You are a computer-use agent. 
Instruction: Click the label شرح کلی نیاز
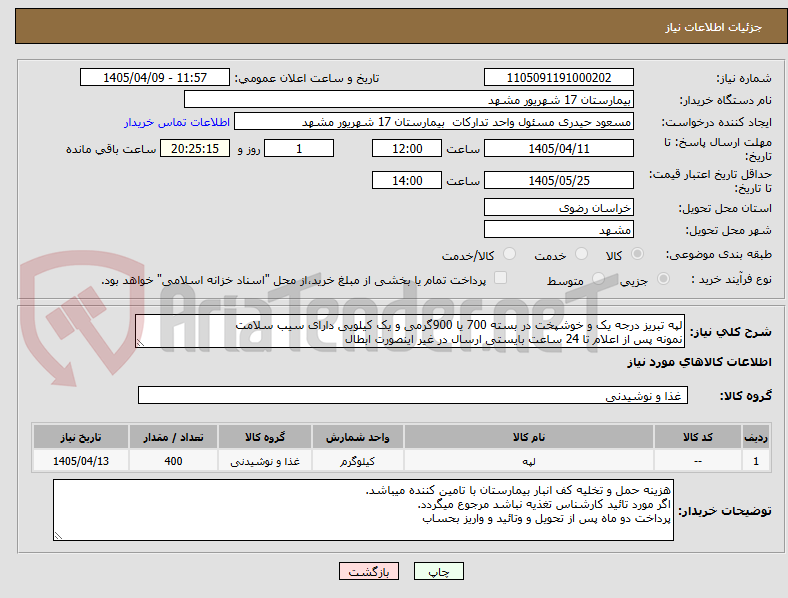tap(731, 331)
